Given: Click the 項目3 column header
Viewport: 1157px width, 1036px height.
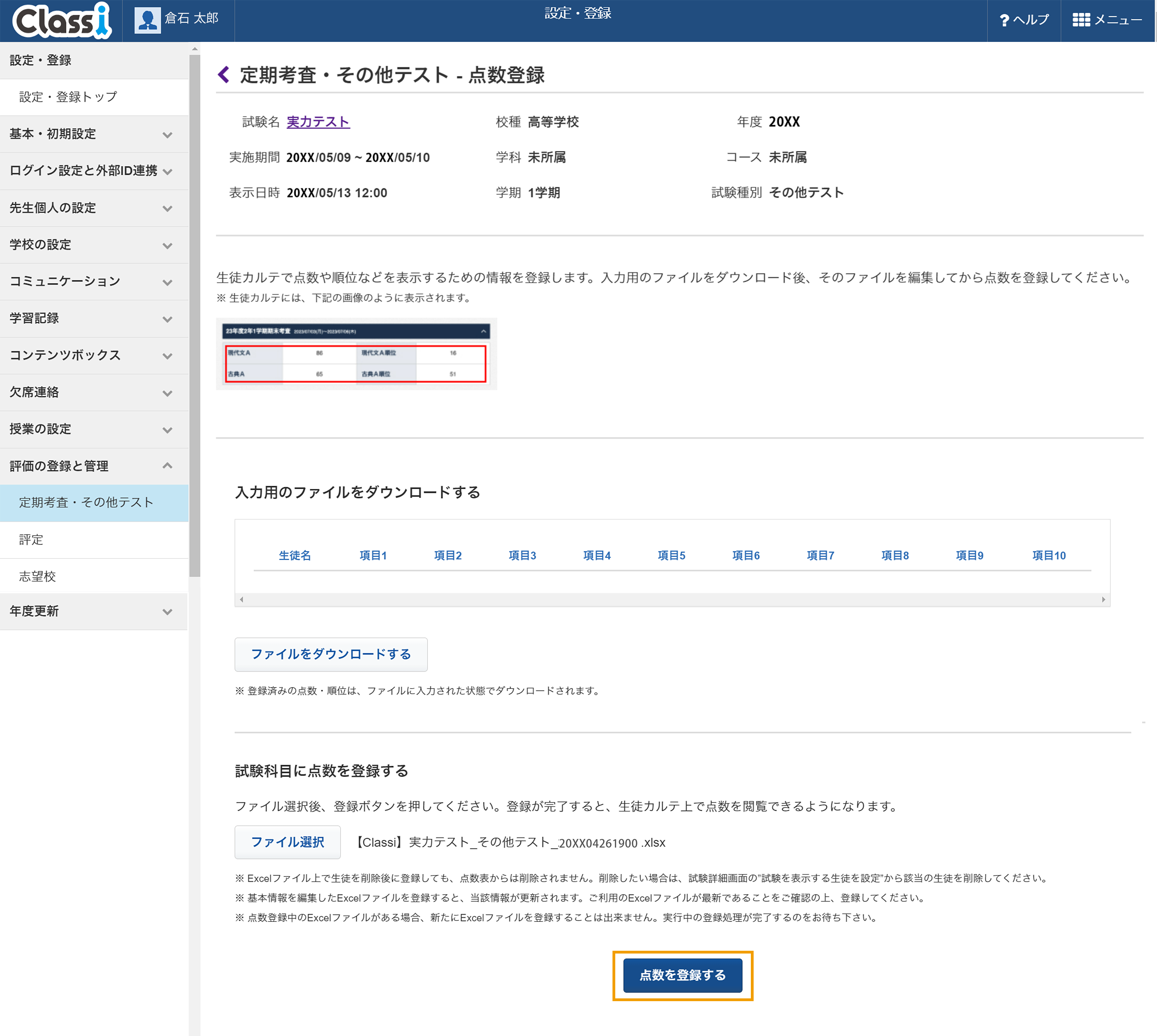Looking at the screenshot, I should pyautogui.click(x=522, y=556).
